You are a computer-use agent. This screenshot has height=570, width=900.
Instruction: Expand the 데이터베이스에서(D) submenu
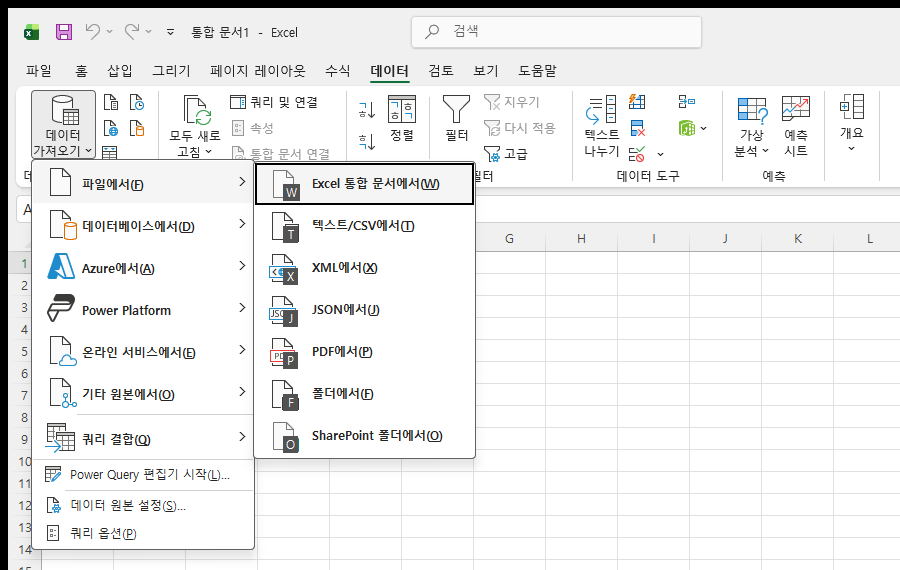[143, 226]
